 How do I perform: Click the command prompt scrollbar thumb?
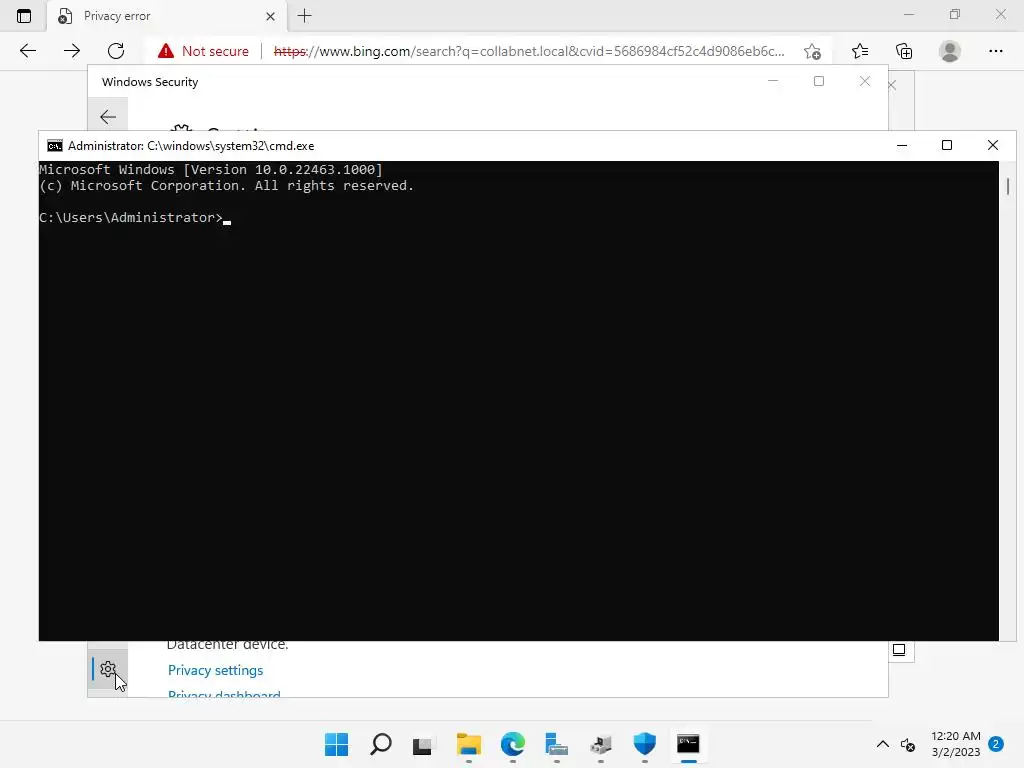[1008, 186]
